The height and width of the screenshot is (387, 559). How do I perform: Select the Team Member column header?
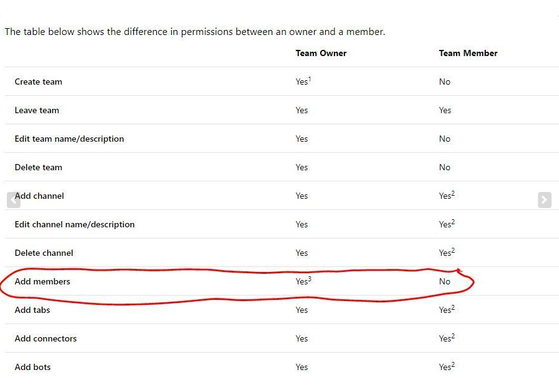468,53
